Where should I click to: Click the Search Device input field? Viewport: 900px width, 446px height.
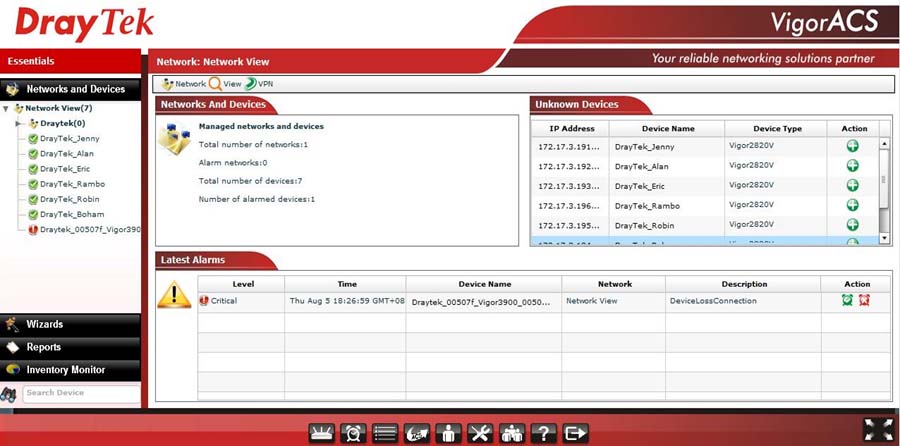80,393
